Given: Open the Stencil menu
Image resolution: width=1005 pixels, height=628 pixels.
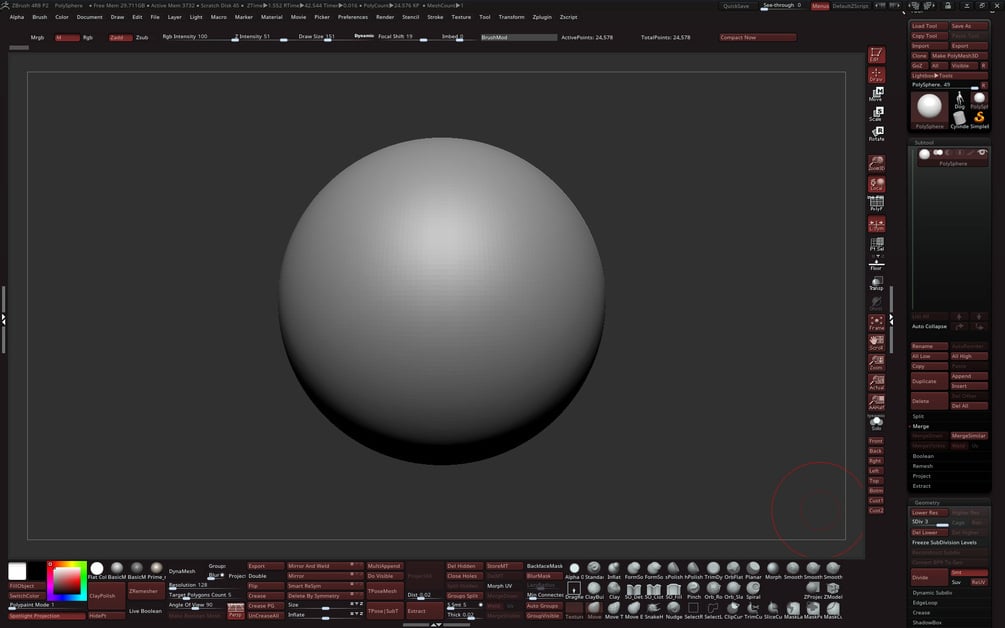Looking at the screenshot, I should click(410, 17).
